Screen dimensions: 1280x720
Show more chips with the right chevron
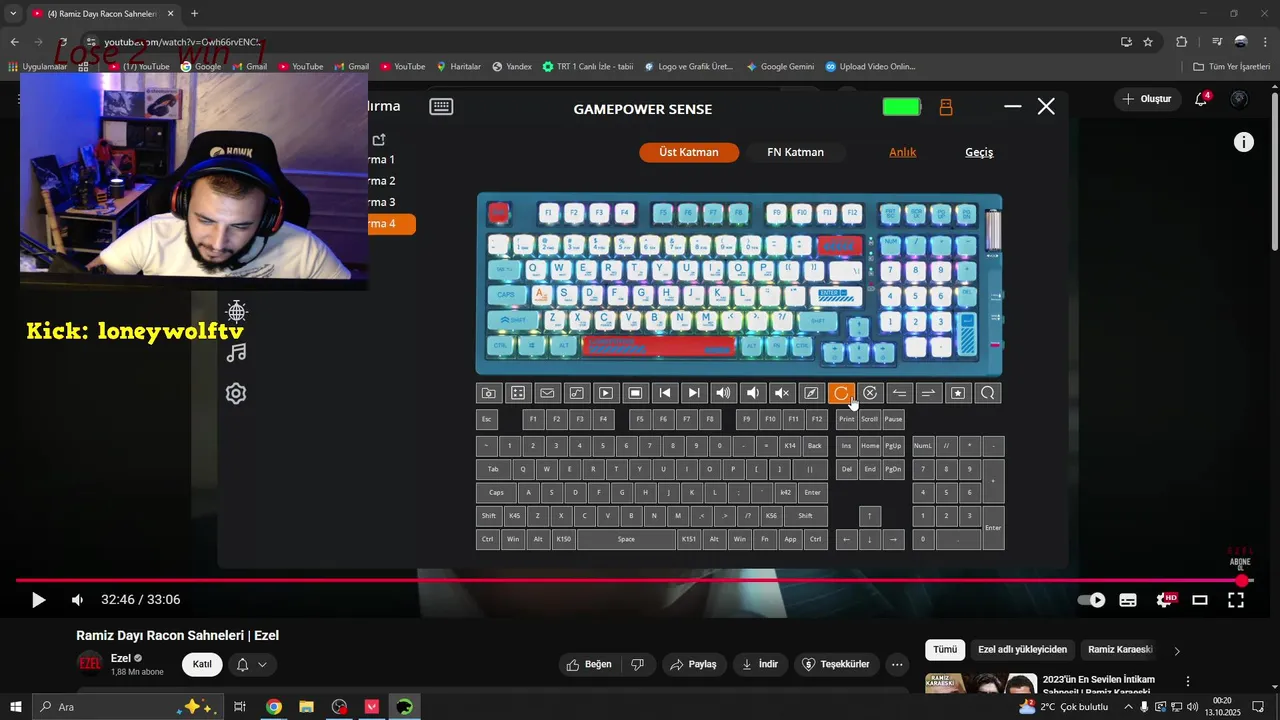tap(1177, 651)
